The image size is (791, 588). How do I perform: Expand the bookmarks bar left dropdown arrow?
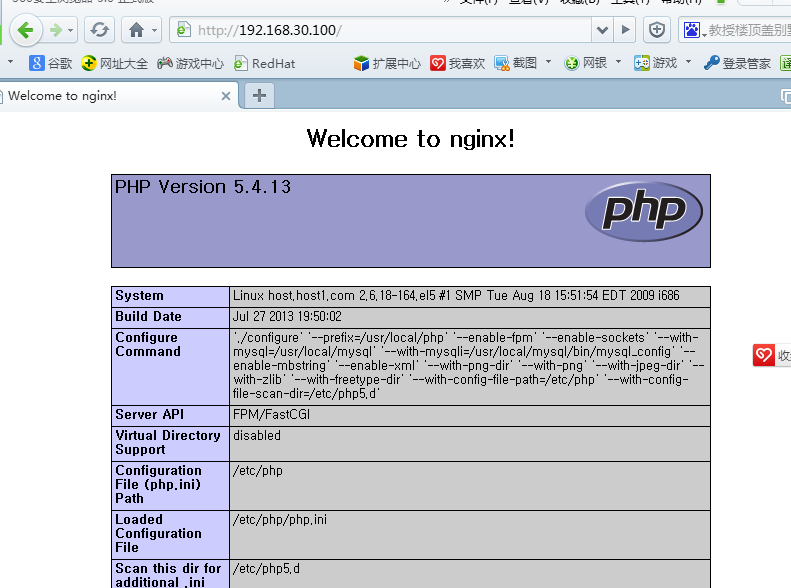click(10, 62)
